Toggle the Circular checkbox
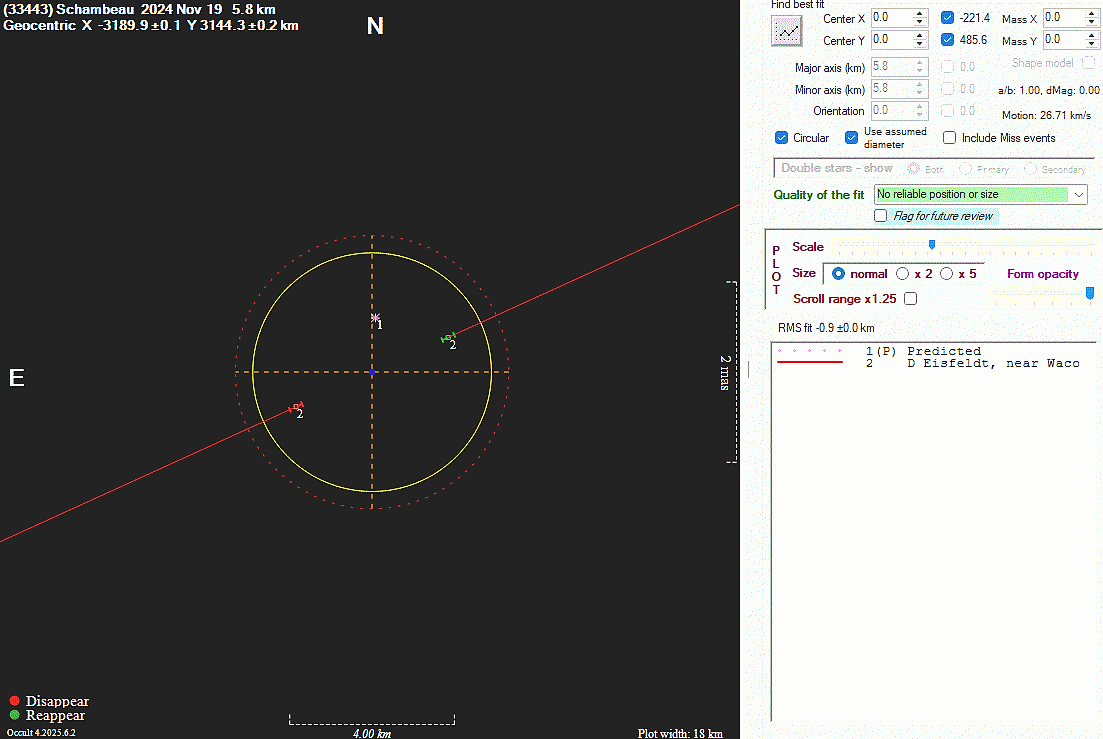The height and width of the screenshot is (739, 1103). [781, 138]
